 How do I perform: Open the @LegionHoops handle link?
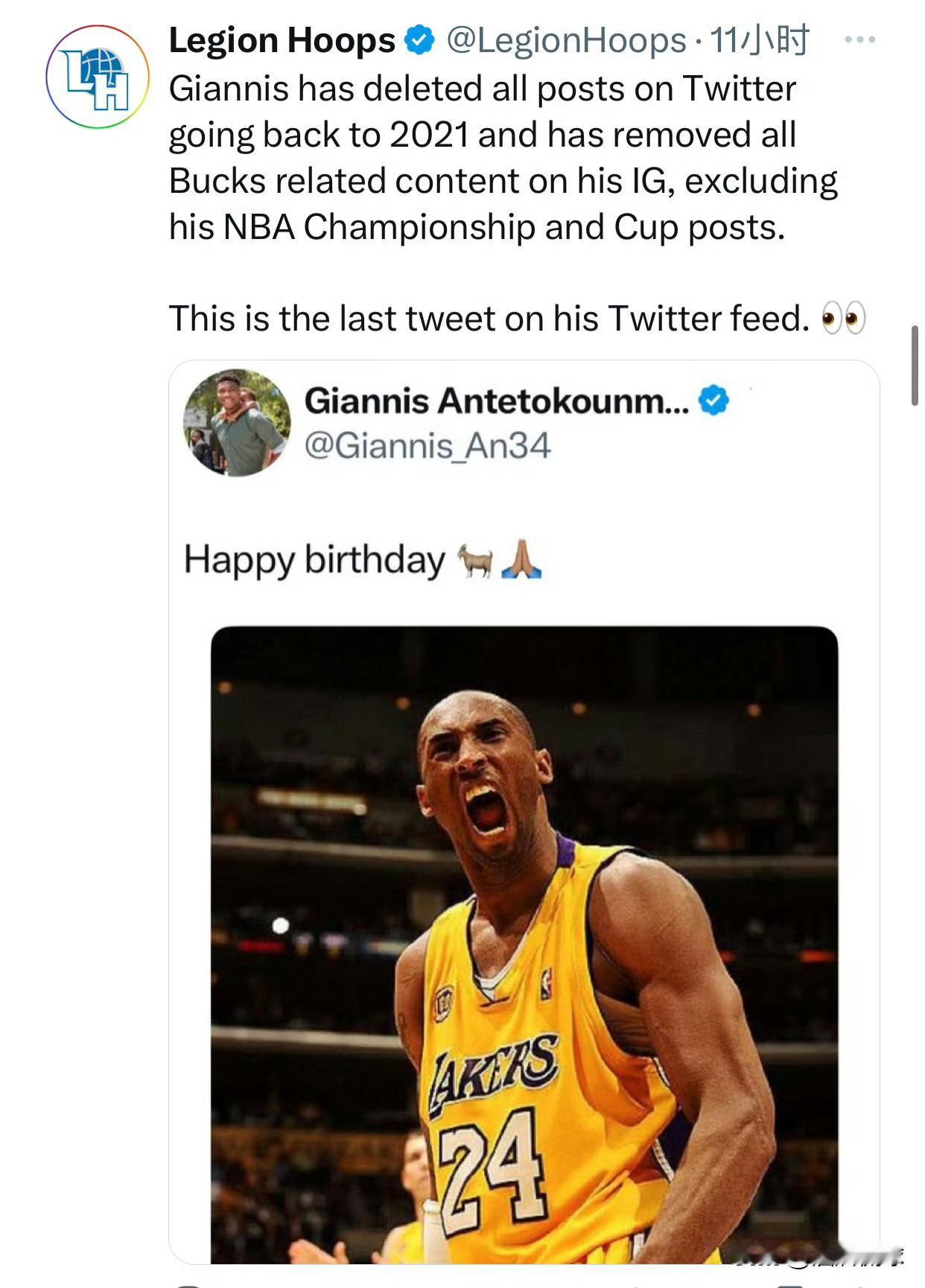click(x=566, y=40)
